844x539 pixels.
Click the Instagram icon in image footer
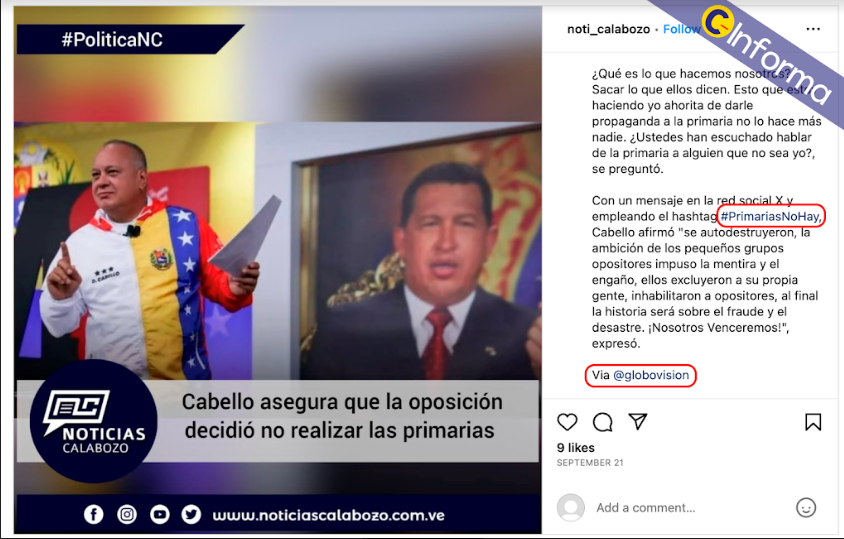(127, 515)
